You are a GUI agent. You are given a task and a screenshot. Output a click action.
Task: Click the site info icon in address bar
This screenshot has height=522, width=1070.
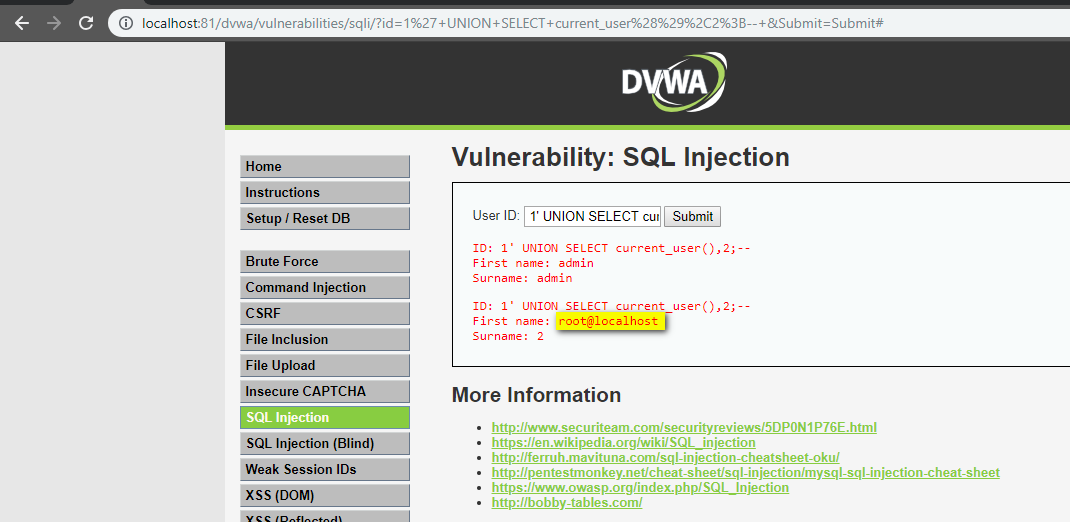point(126,23)
